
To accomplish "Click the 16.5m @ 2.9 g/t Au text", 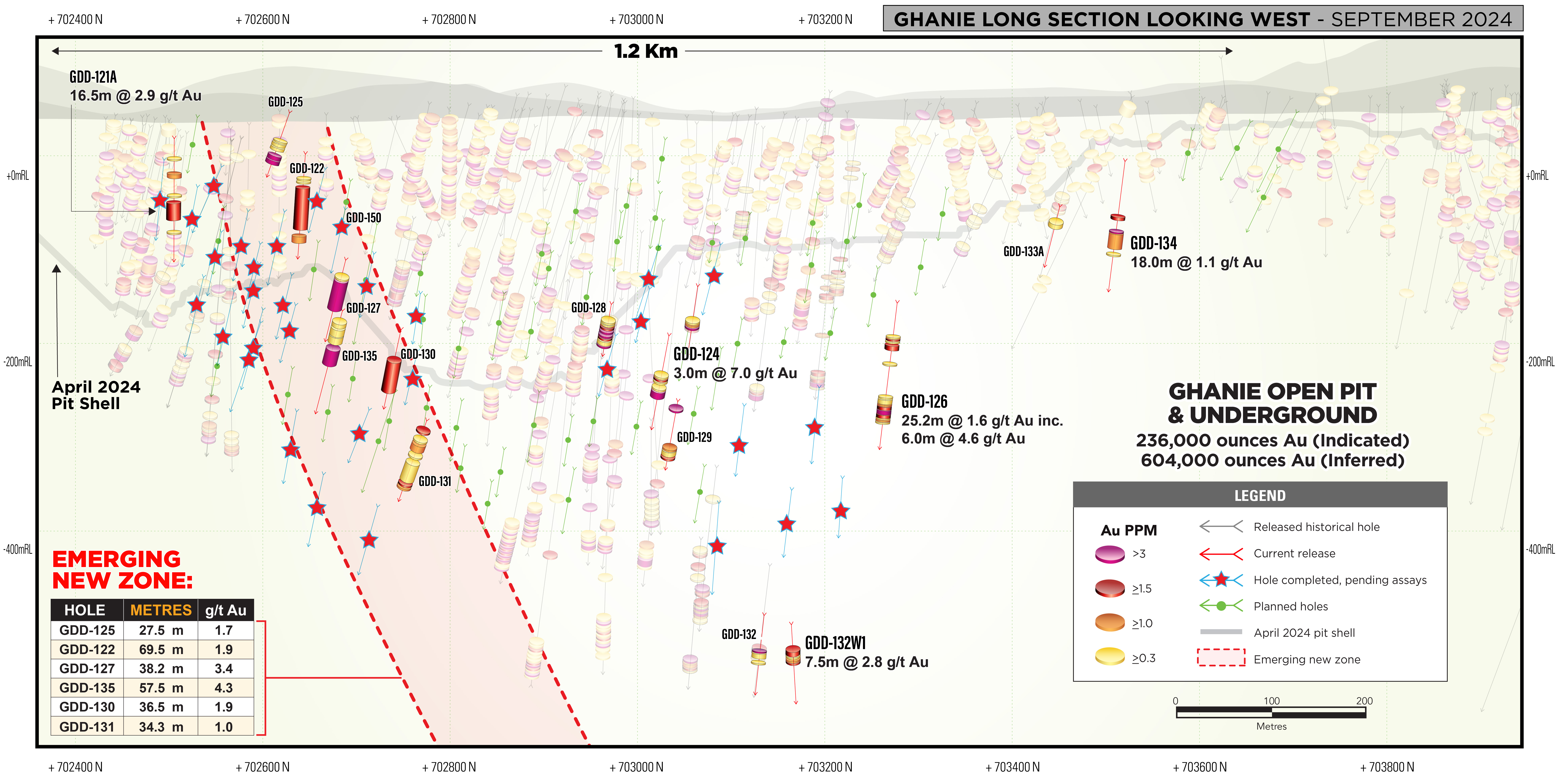I will point(136,96).
